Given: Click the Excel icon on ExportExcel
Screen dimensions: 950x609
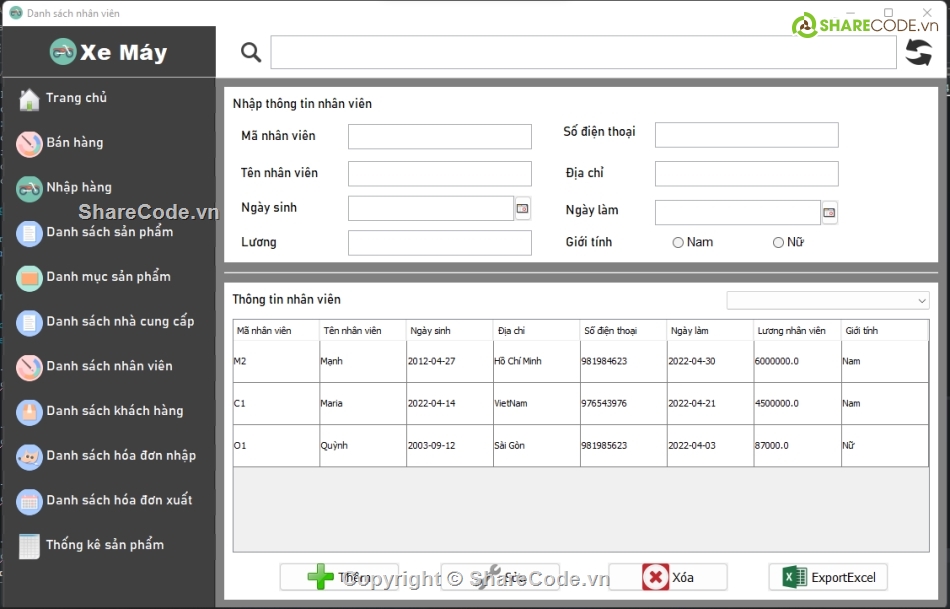Looking at the screenshot, I should click(x=794, y=577).
